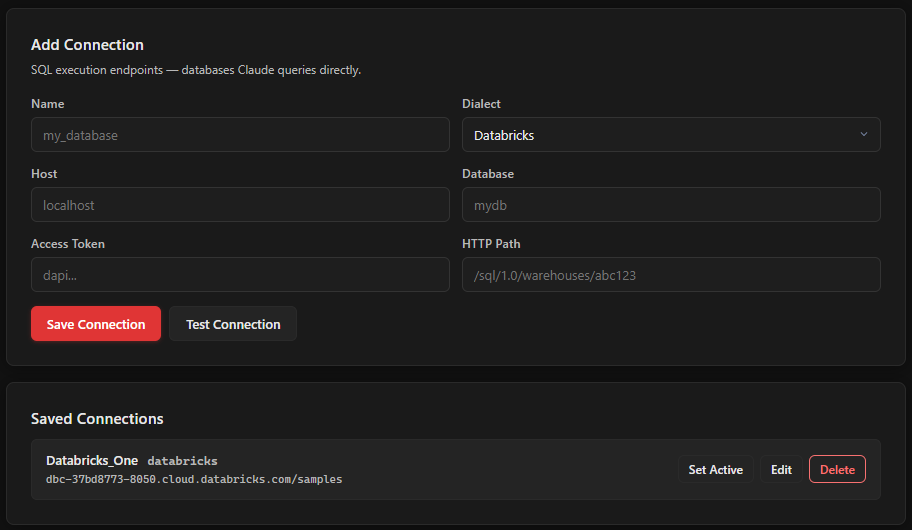Click the Name label
The width and height of the screenshot is (912, 530).
[48, 104]
